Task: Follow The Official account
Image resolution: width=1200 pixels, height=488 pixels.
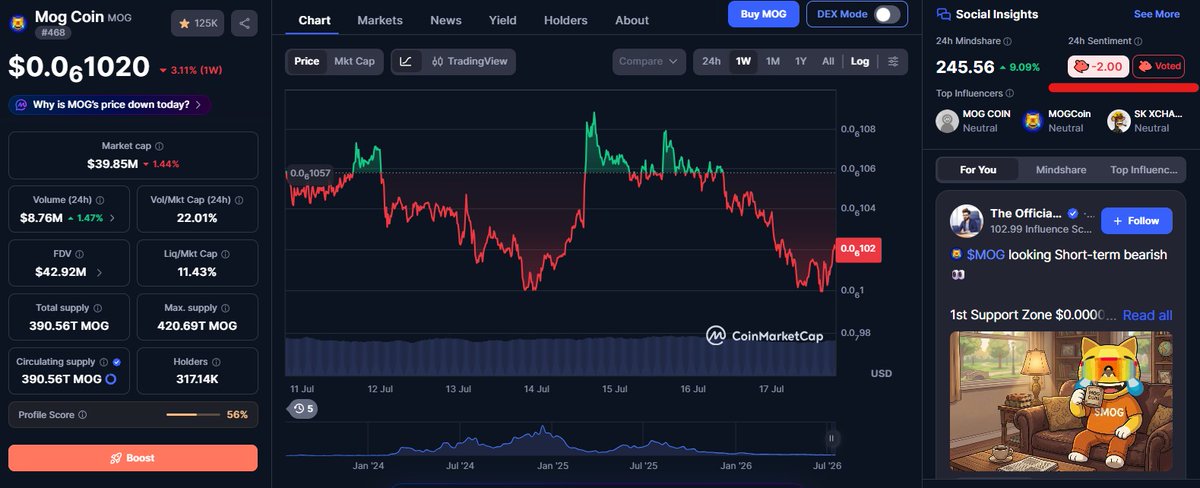Action: coord(1136,221)
